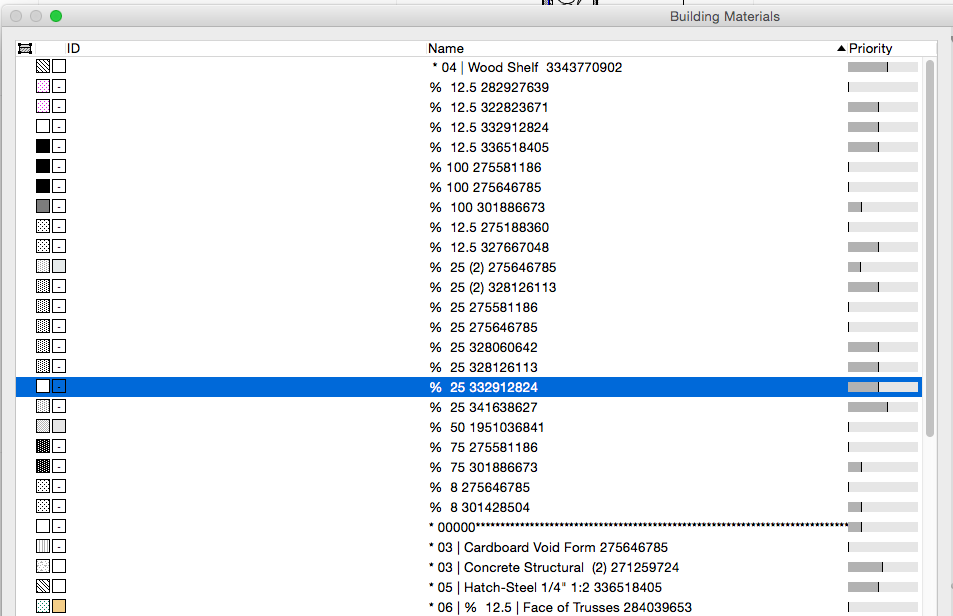Screen dimensions: 953x616
Task: Select the '* 00000***' separator row
Action: (469, 527)
